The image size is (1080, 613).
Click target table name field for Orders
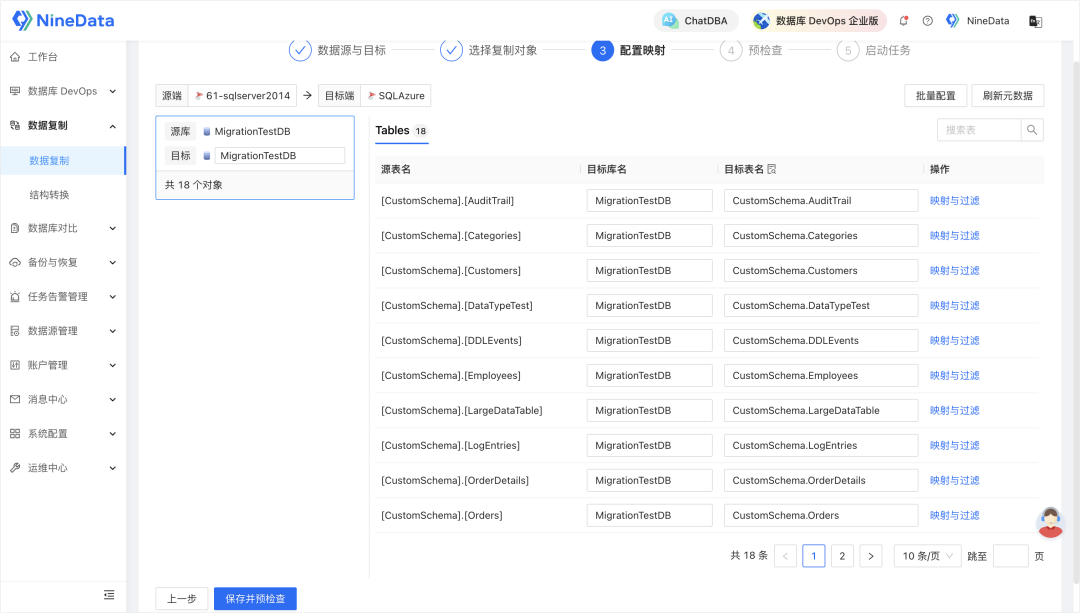click(x=820, y=516)
